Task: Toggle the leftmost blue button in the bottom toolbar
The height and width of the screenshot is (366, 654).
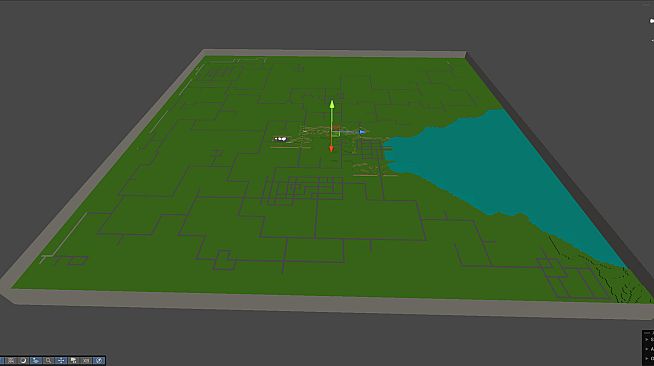Action: tap(2, 361)
